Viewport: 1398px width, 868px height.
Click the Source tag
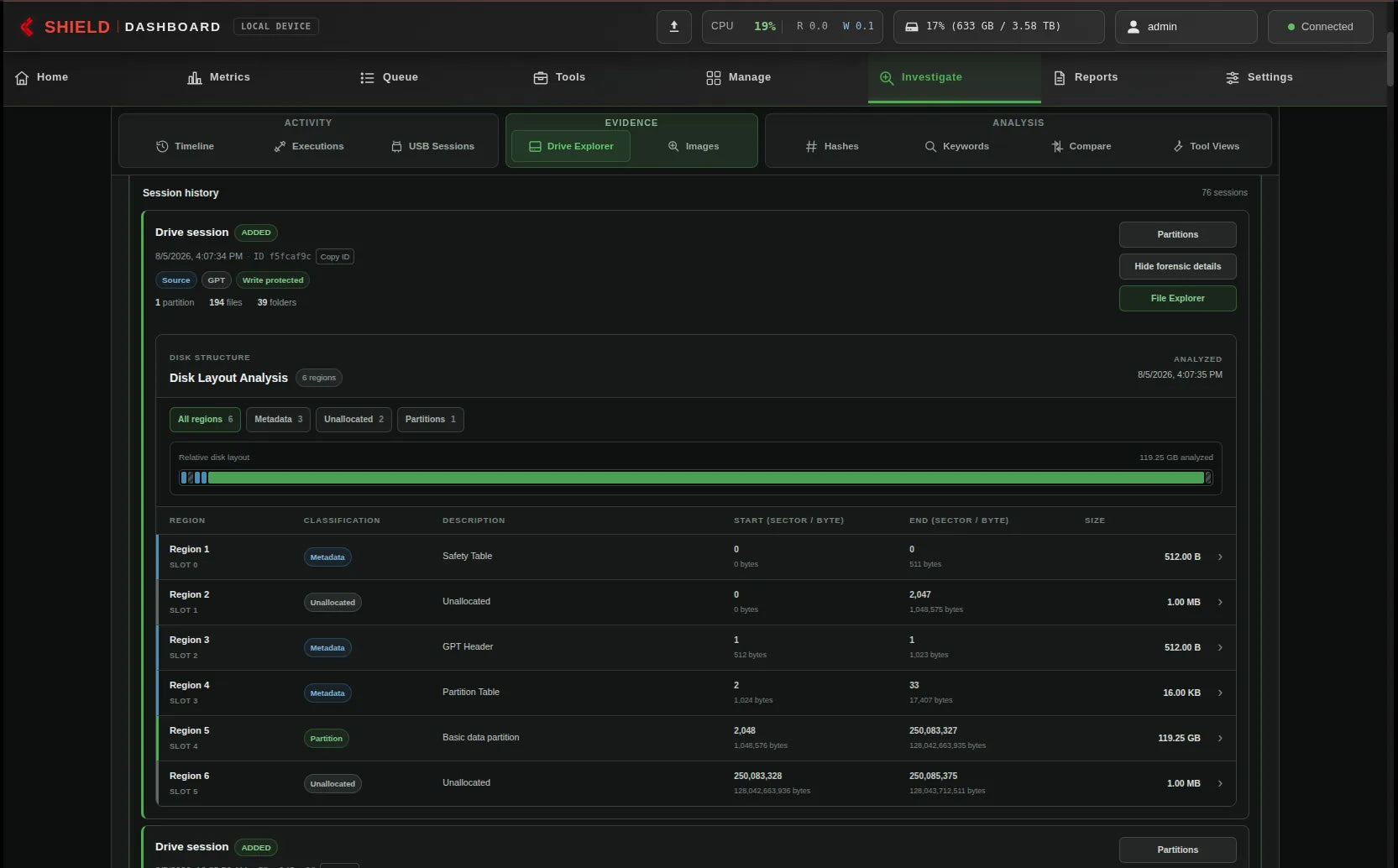176,280
